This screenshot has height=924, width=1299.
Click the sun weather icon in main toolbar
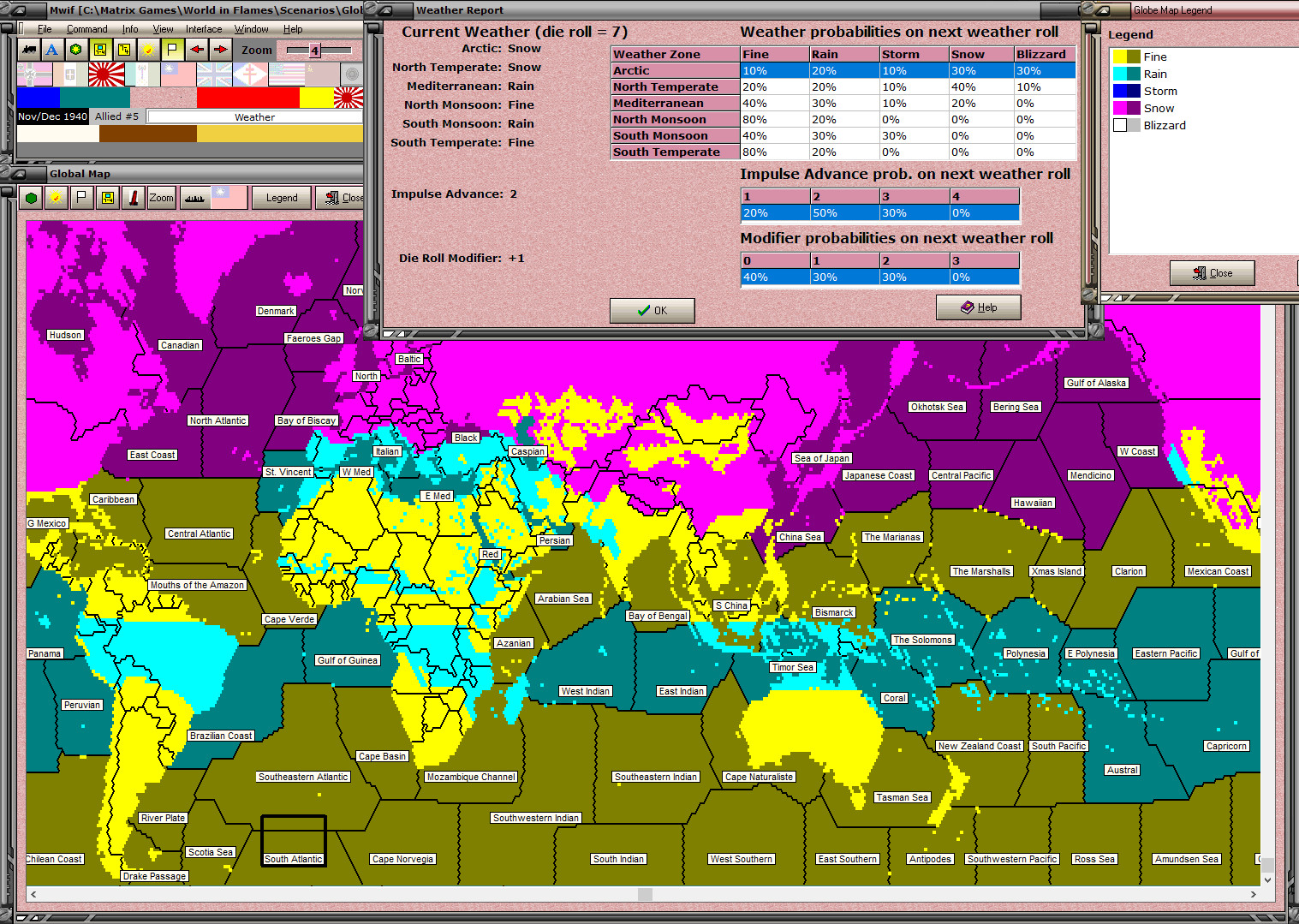pyautogui.click(x=148, y=50)
